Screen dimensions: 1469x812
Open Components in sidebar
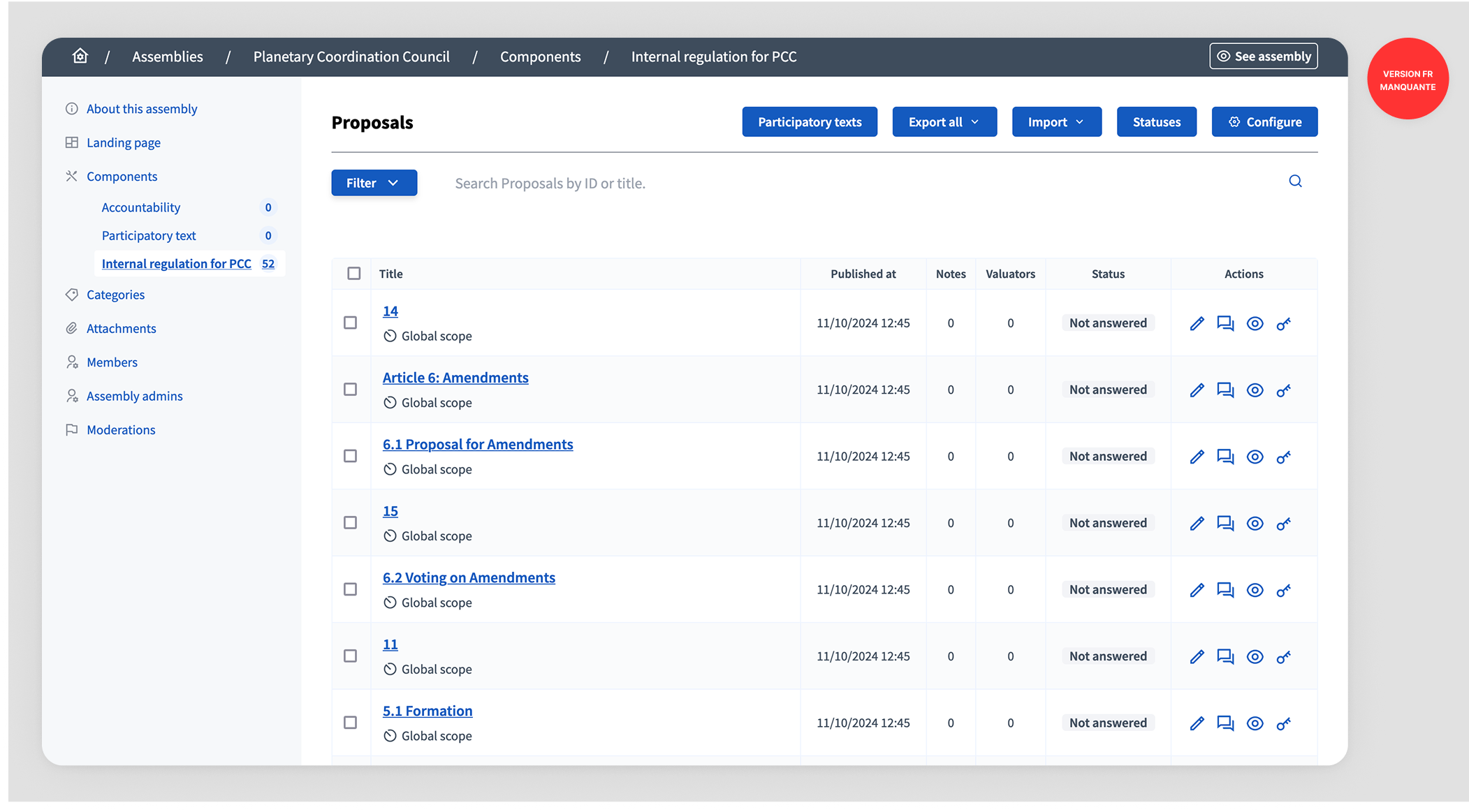coord(122,177)
